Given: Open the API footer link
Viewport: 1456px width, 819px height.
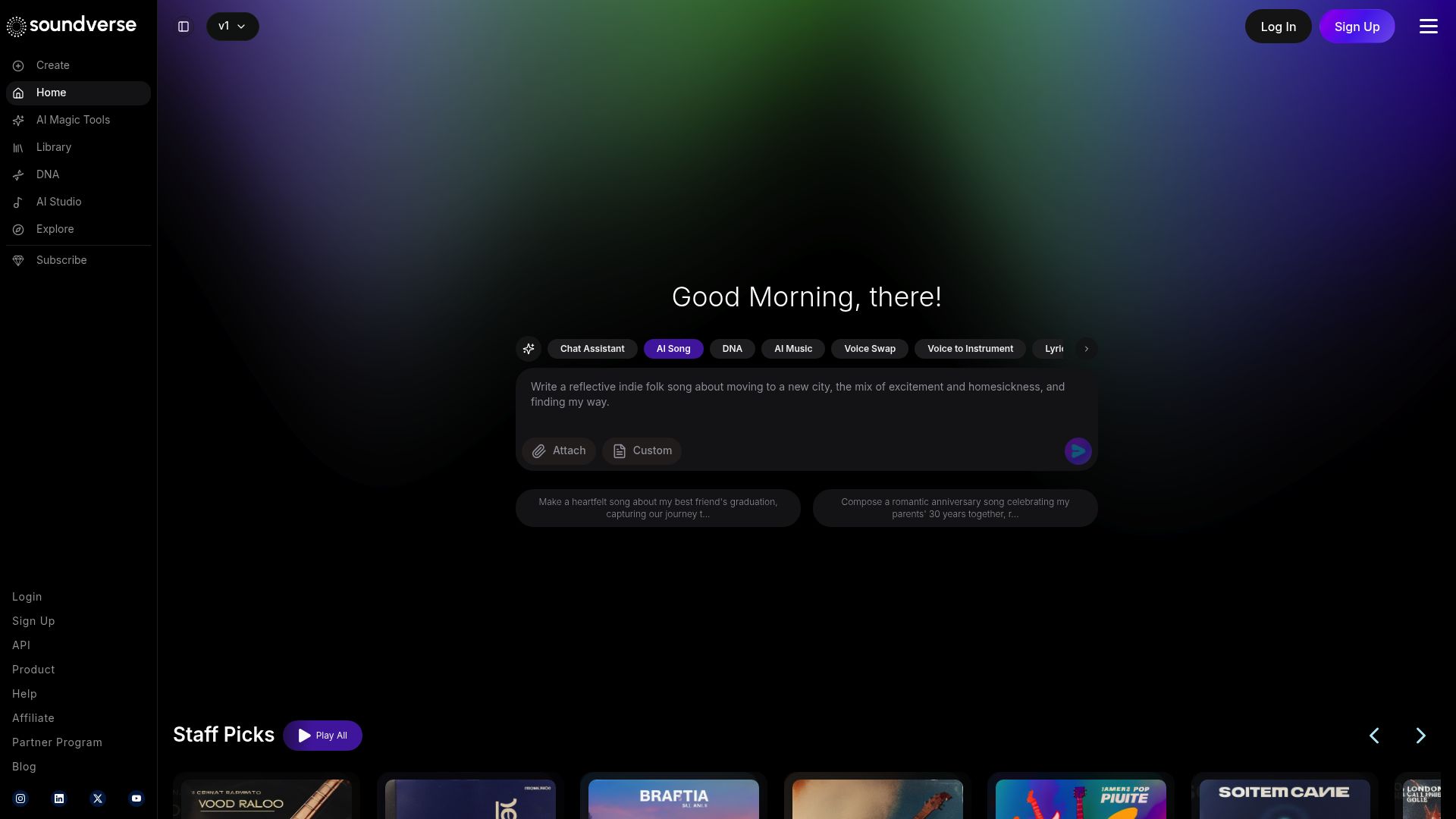Looking at the screenshot, I should tap(21, 645).
